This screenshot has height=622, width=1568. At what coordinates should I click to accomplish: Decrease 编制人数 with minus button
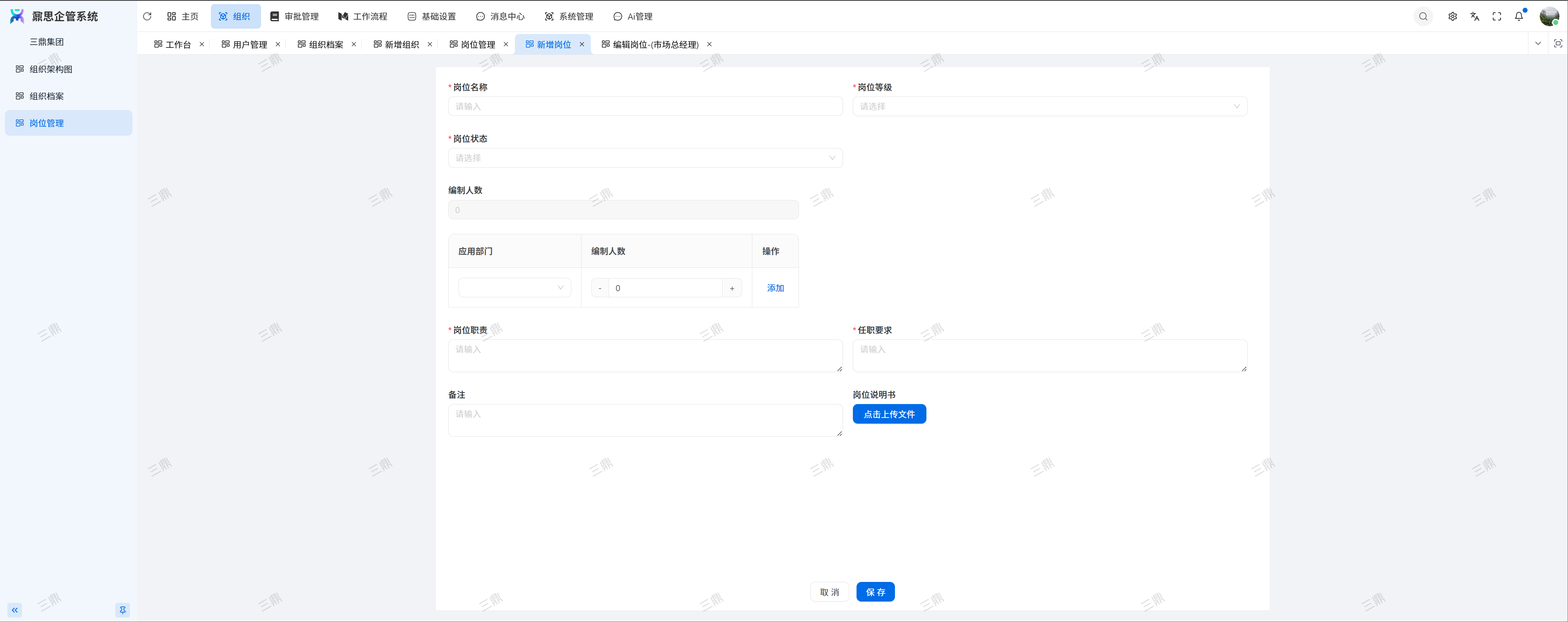coord(599,288)
